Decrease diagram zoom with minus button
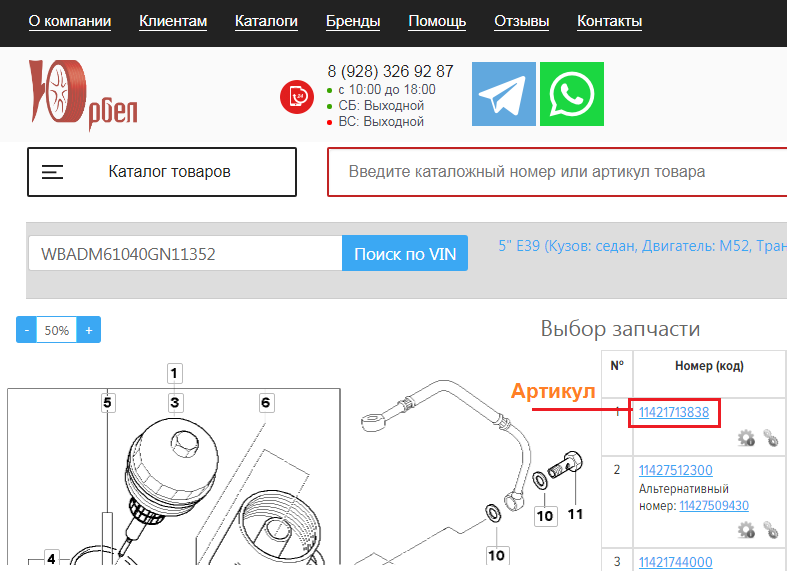 coord(27,330)
